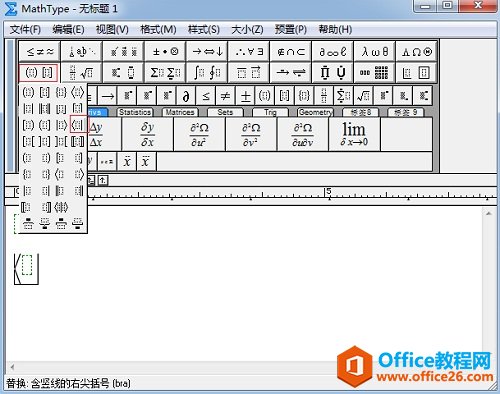
Task: Click the vertical scrollbar up arrow
Action: tap(489, 213)
